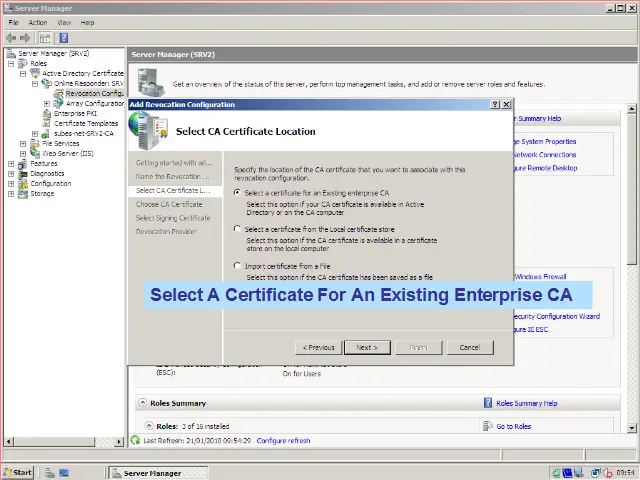Viewport: 640px width, 480px height.
Task: Collapse the Active Directory Certificate Services node
Action: tap(23, 73)
